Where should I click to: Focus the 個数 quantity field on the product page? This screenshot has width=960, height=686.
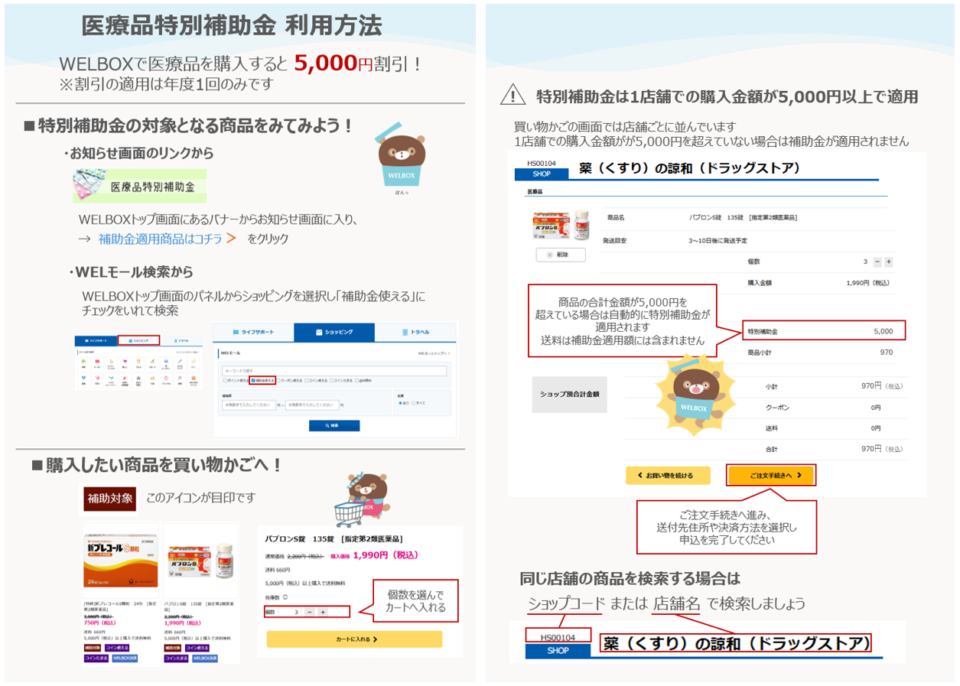pos(288,612)
